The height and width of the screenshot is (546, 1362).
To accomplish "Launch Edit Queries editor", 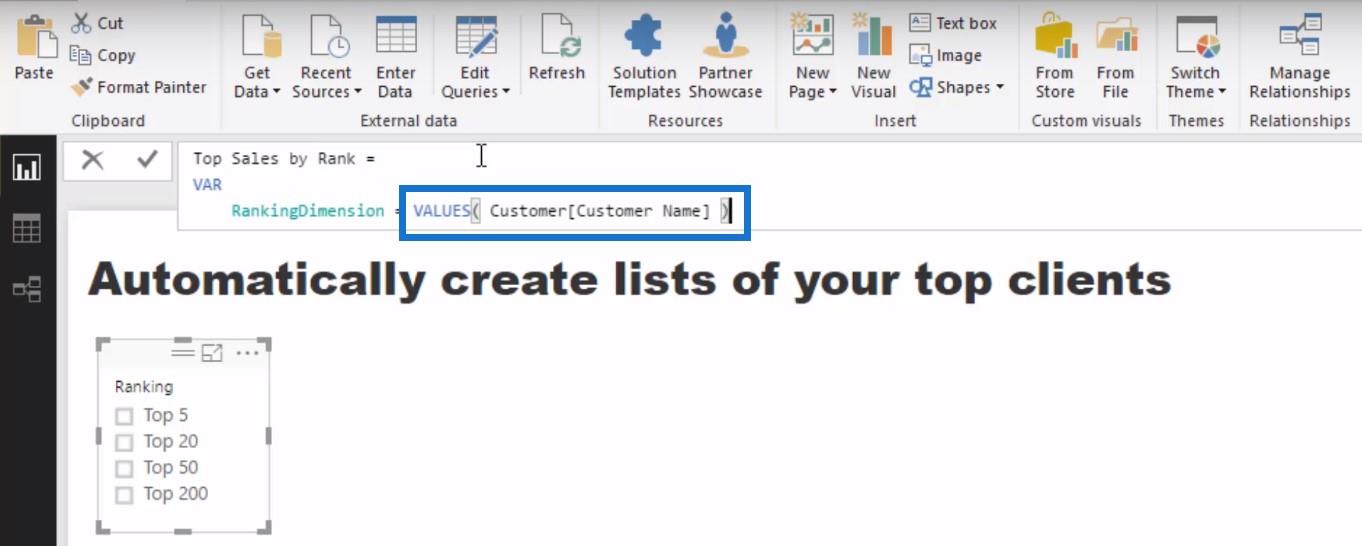I will (475, 37).
